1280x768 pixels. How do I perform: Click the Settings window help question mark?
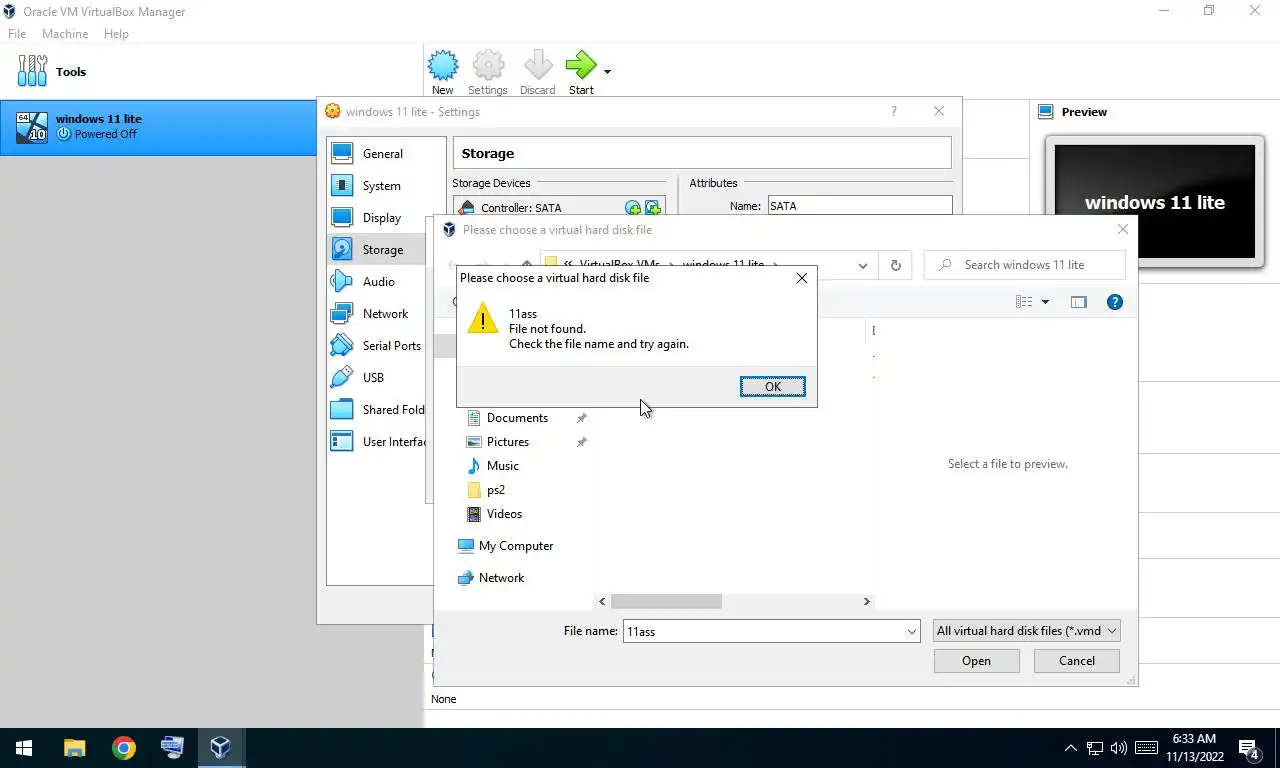[894, 112]
